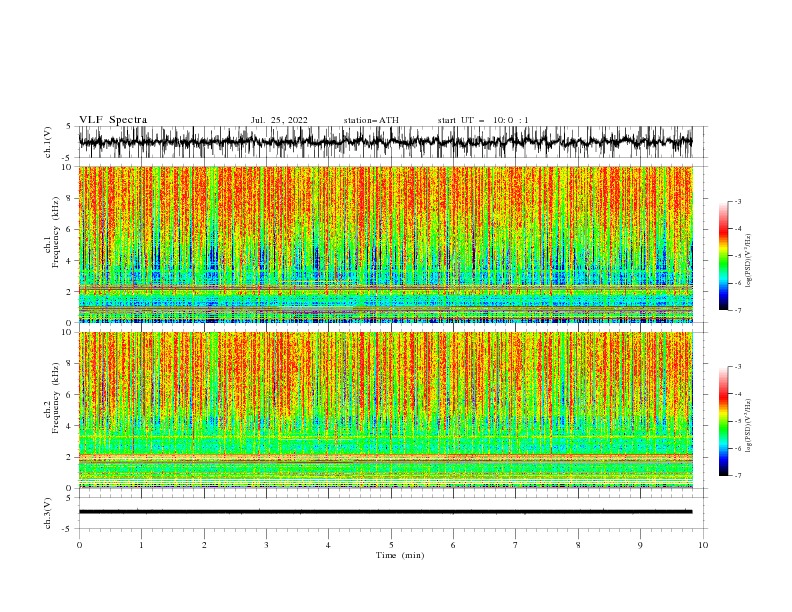792x612 pixels.
Task: Click the "2" kHz tick on ch.2 frequency axis
Action: coord(69,457)
